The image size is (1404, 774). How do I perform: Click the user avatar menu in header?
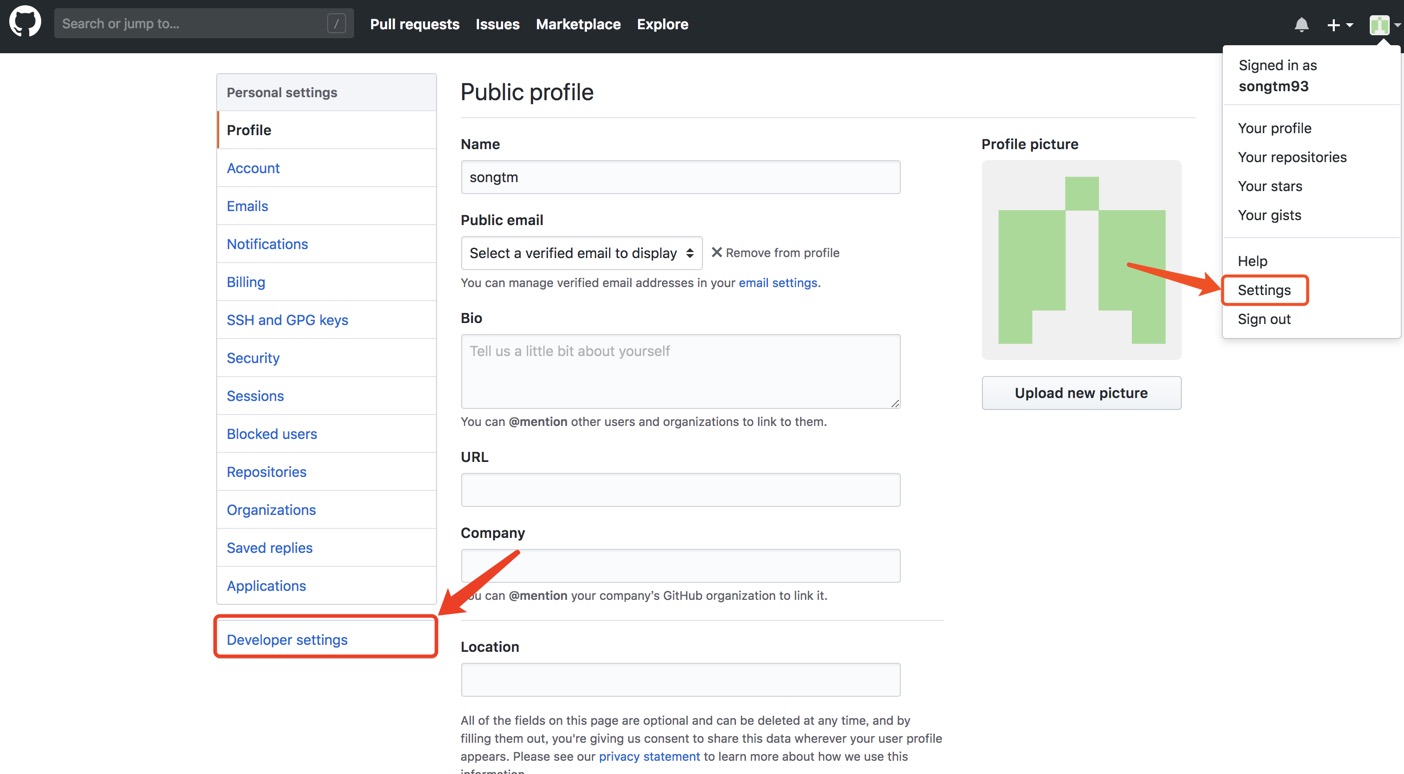point(1385,25)
